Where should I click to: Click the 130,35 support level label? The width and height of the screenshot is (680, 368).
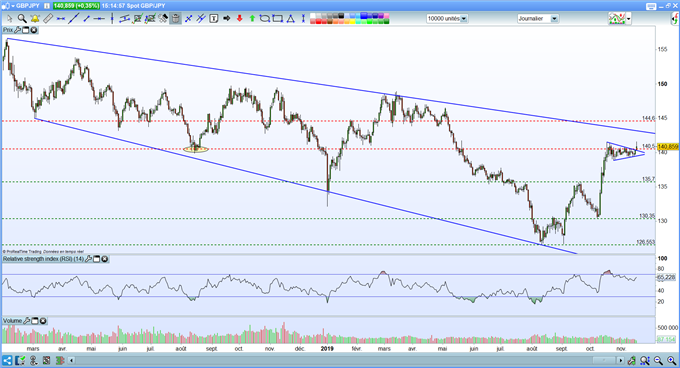(647, 216)
